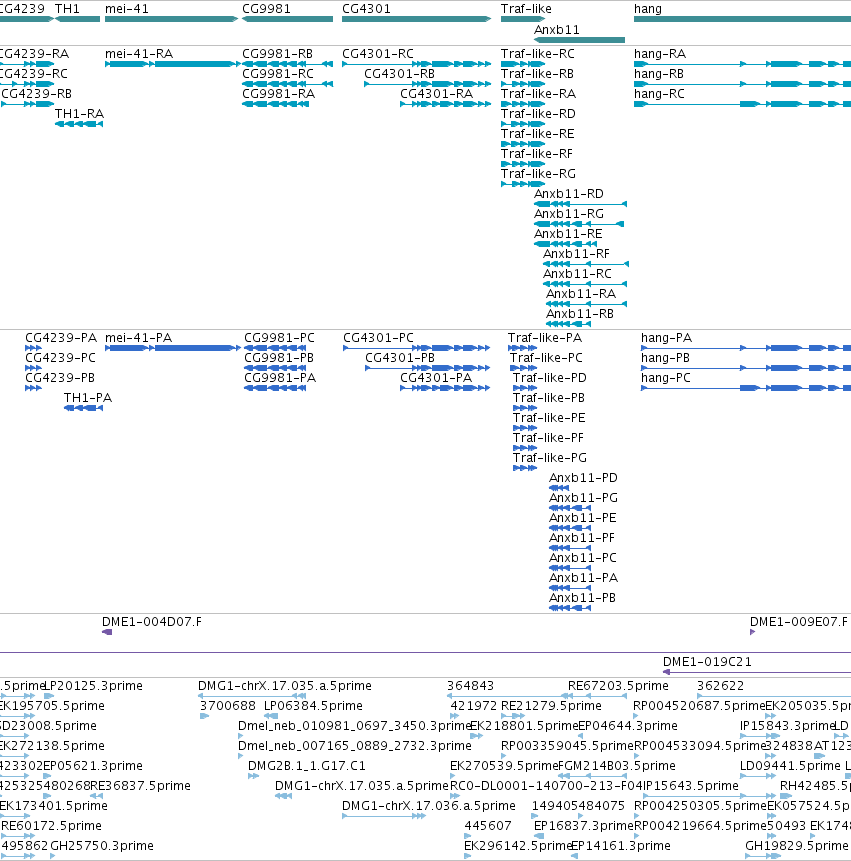Click EST LP20125.3prime
The width and height of the screenshot is (851, 861).
(93, 686)
